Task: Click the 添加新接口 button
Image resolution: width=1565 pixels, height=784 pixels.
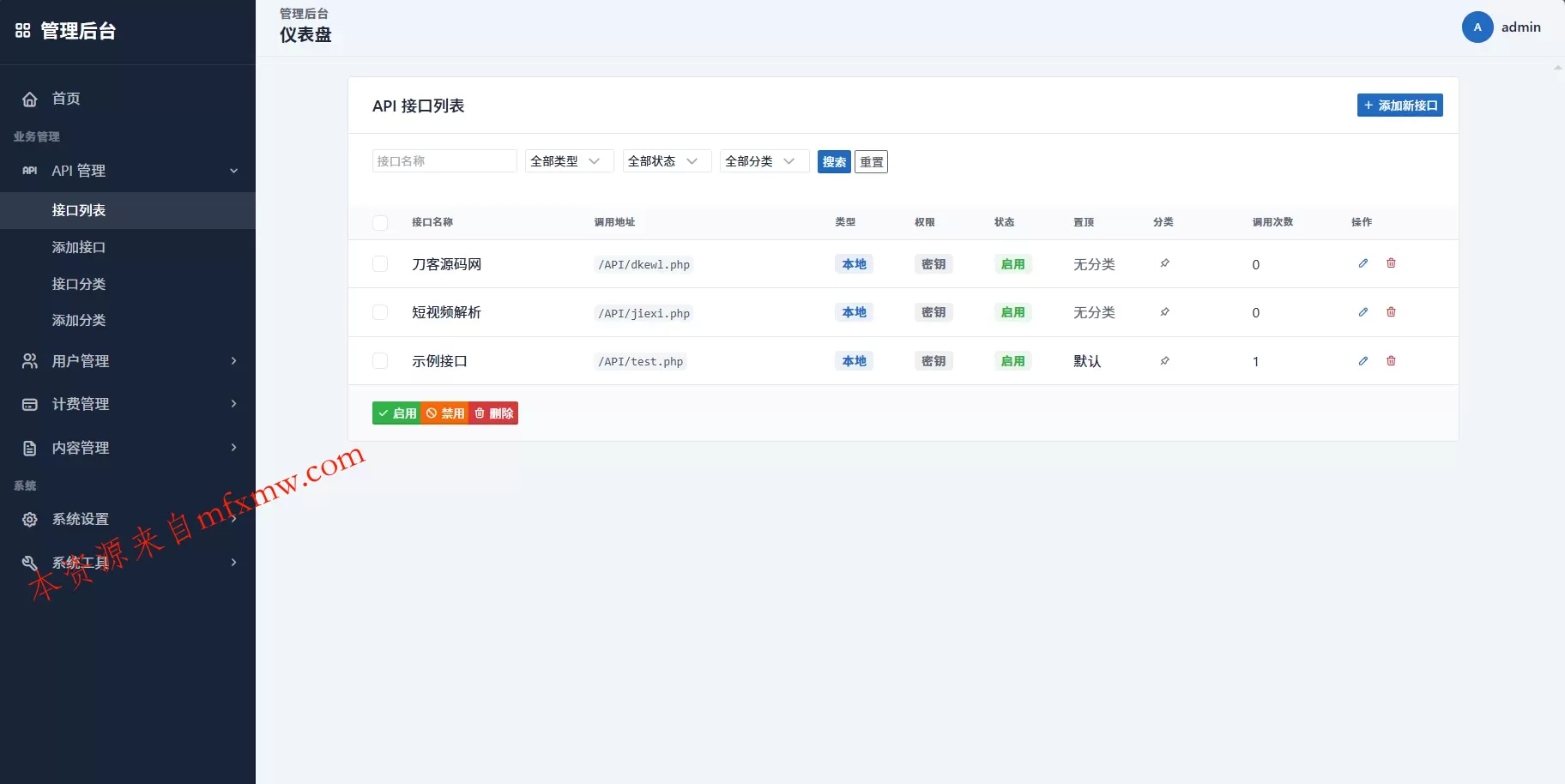Action: click(x=1399, y=106)
